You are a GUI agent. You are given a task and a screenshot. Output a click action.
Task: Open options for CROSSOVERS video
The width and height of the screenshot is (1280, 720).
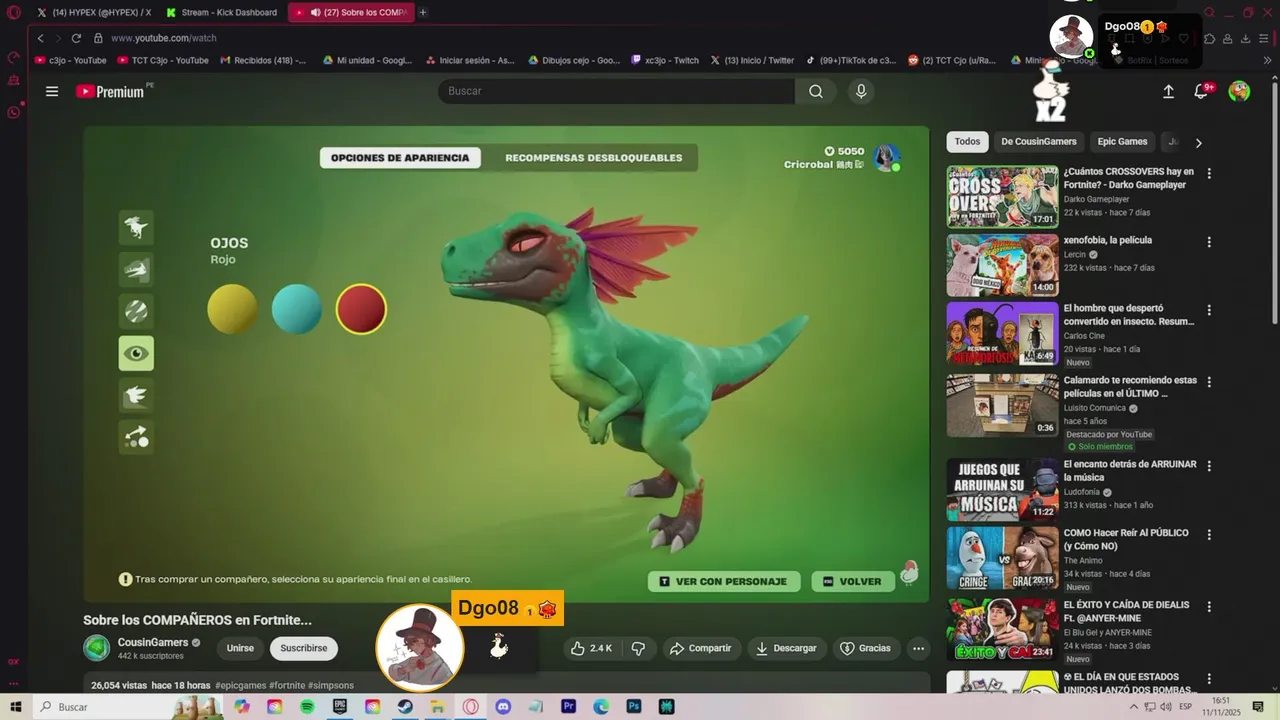point(1209,173)
